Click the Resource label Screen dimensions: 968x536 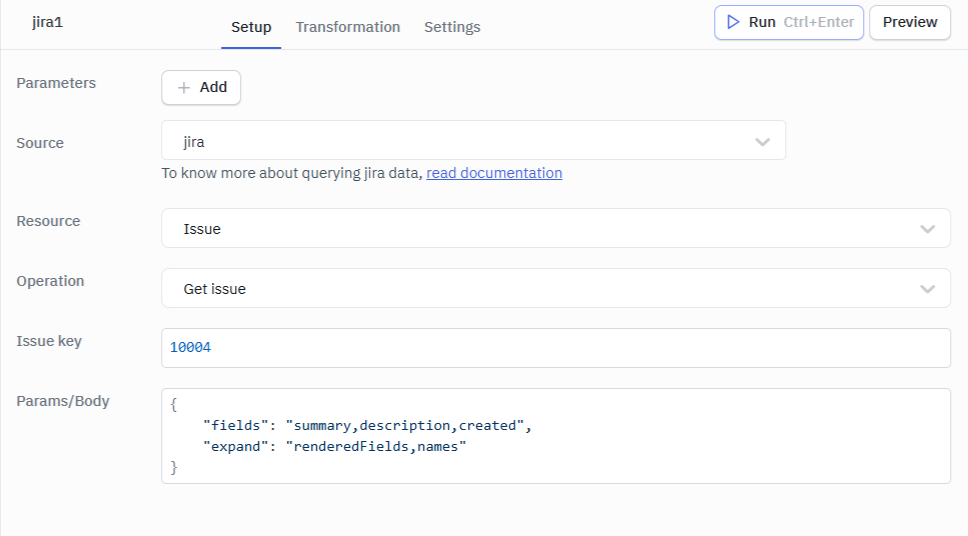48,221
